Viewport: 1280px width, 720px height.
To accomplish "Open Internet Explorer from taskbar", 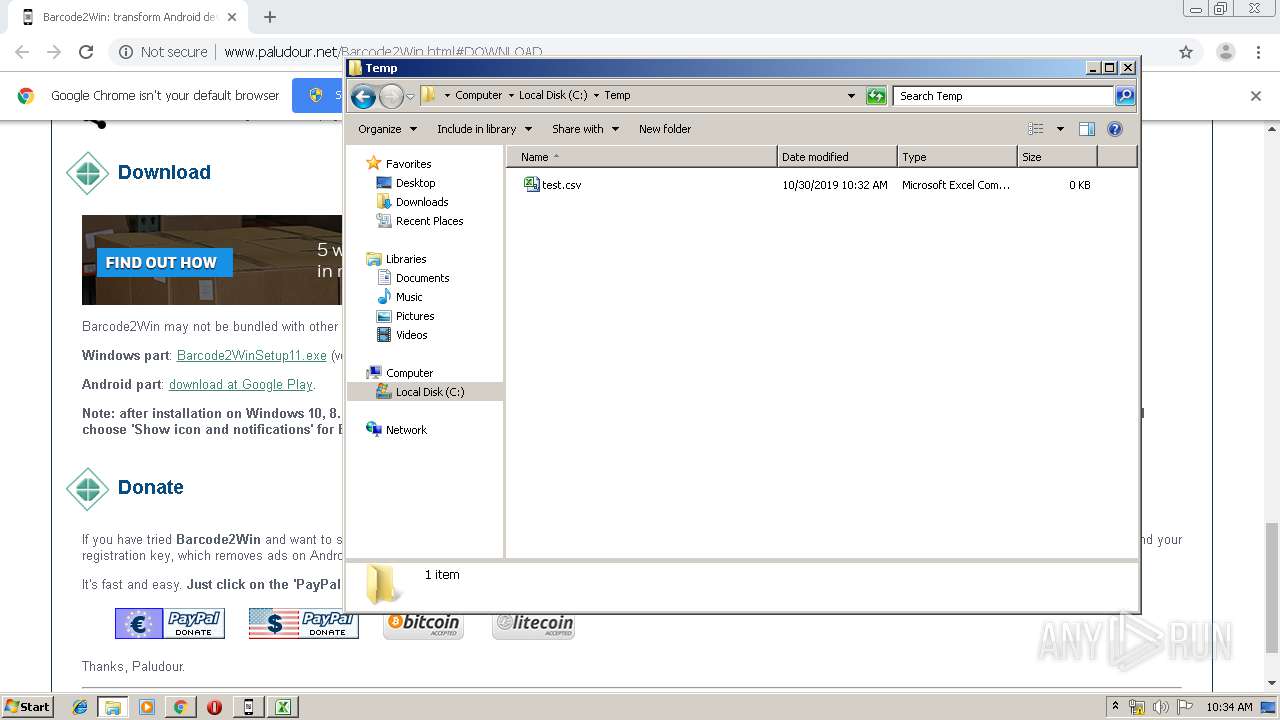I will [x=80, y=707].
